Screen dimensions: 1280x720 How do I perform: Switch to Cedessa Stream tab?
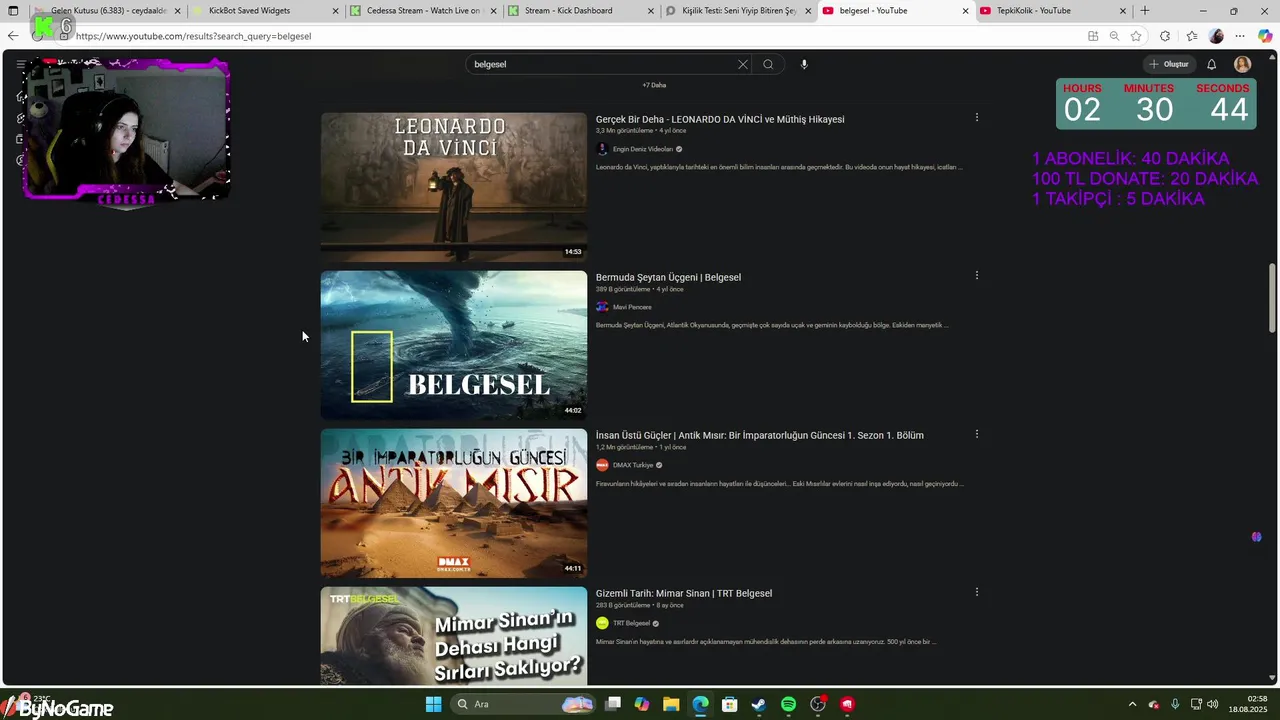424,11
